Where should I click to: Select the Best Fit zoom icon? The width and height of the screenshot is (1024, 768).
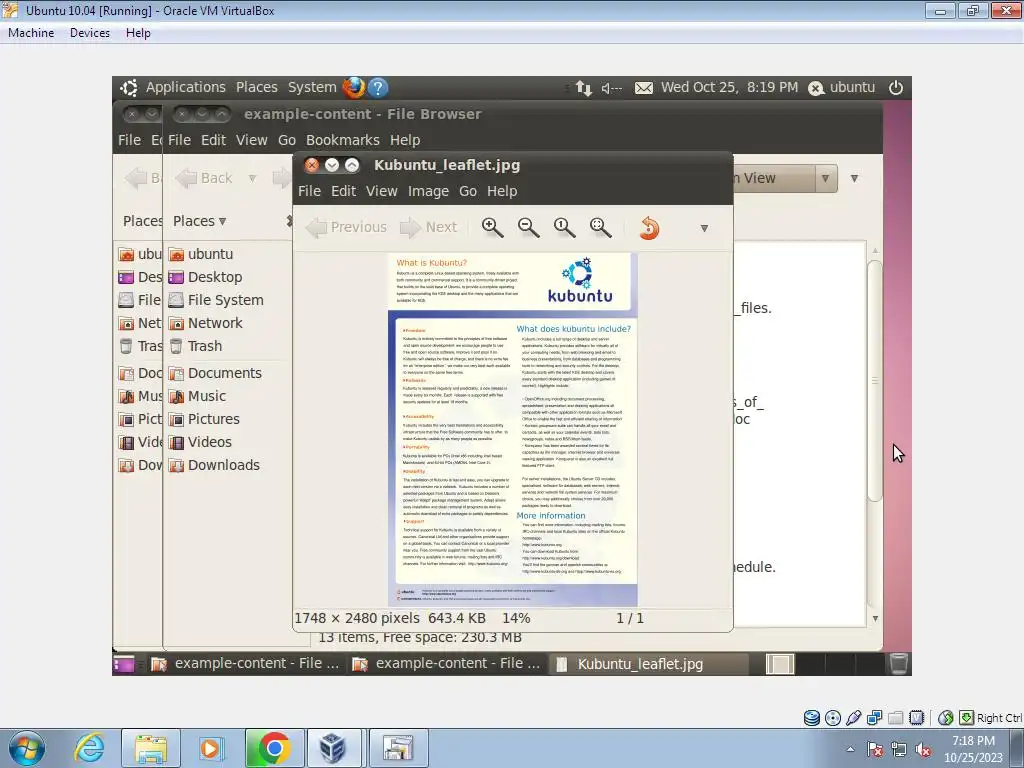click(x=600, y=227)
